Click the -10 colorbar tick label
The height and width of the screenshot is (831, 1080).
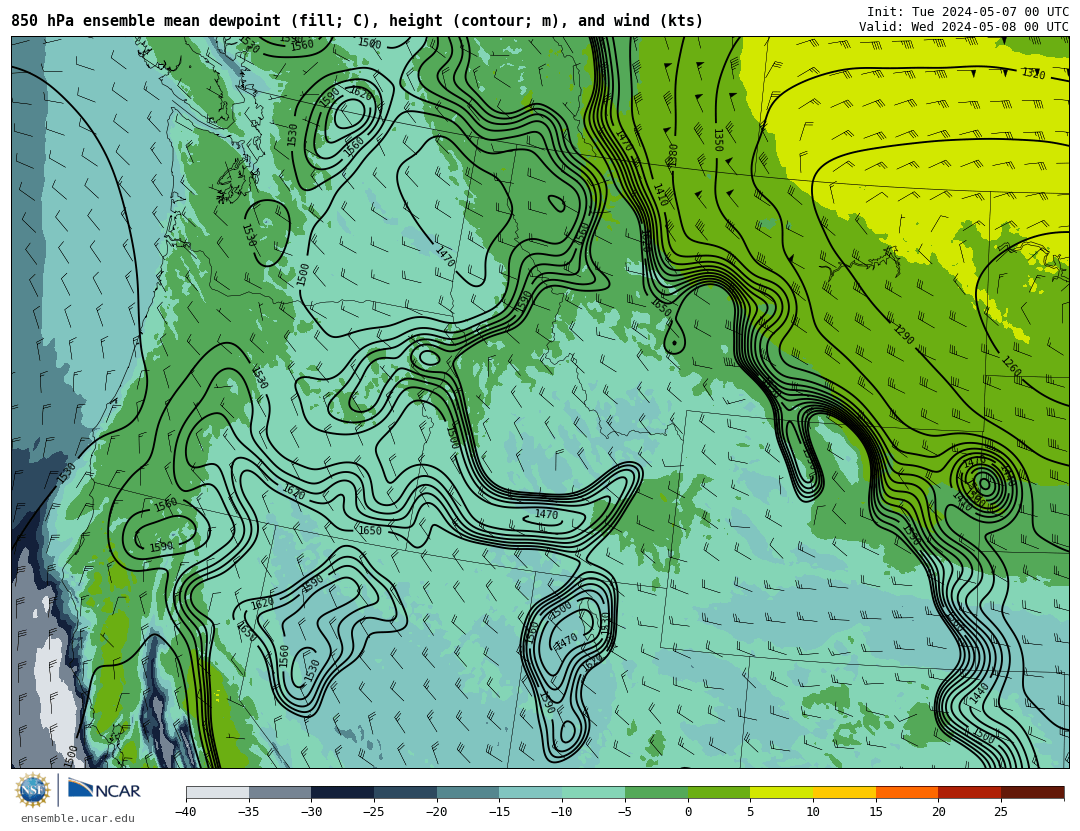click(x=562, y=812)
